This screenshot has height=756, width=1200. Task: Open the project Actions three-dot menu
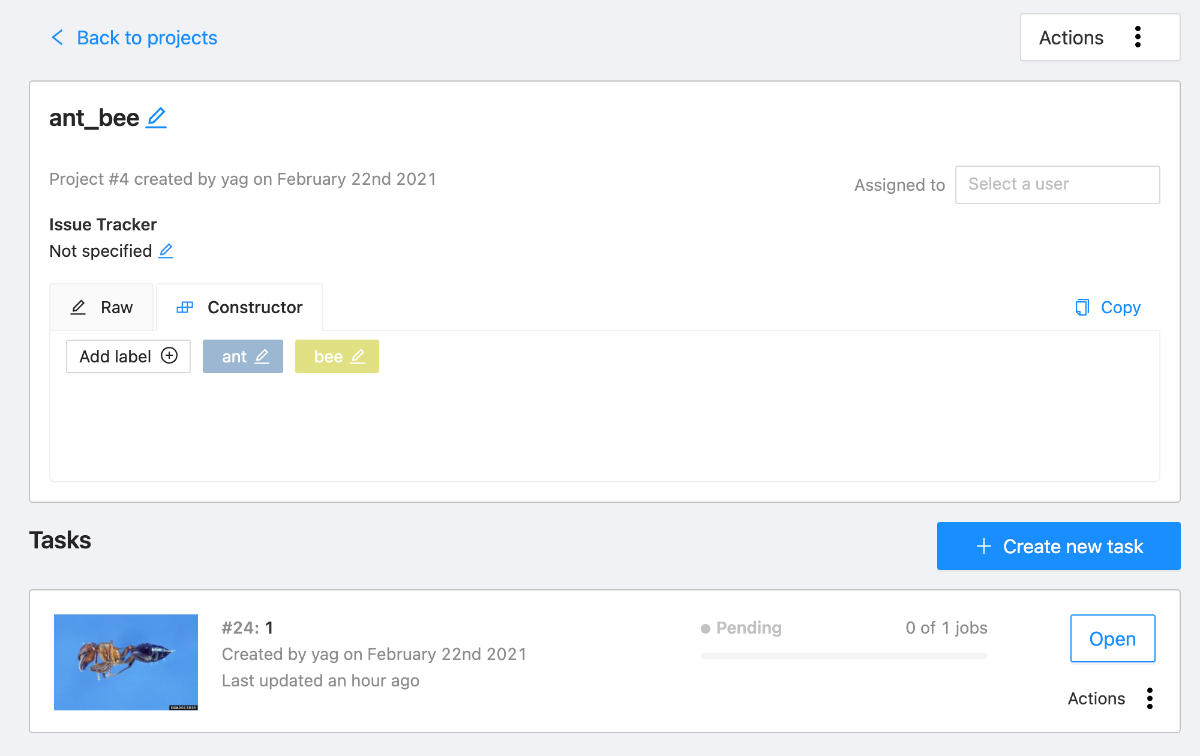click(x=1137, y=38)
